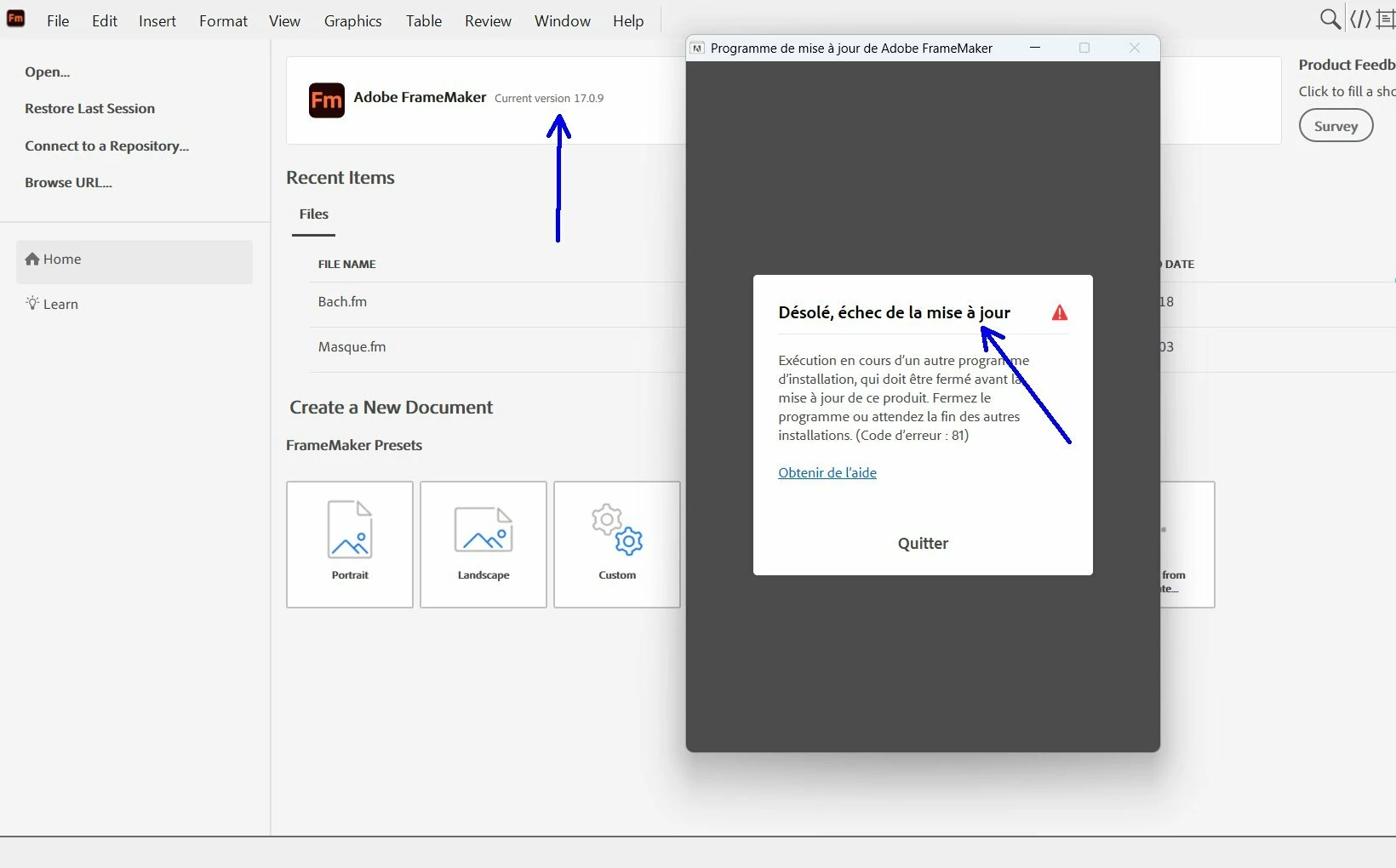Click the Product Feedback heading
Screen dimensions: 1396x868
(x=1347, y=65)
